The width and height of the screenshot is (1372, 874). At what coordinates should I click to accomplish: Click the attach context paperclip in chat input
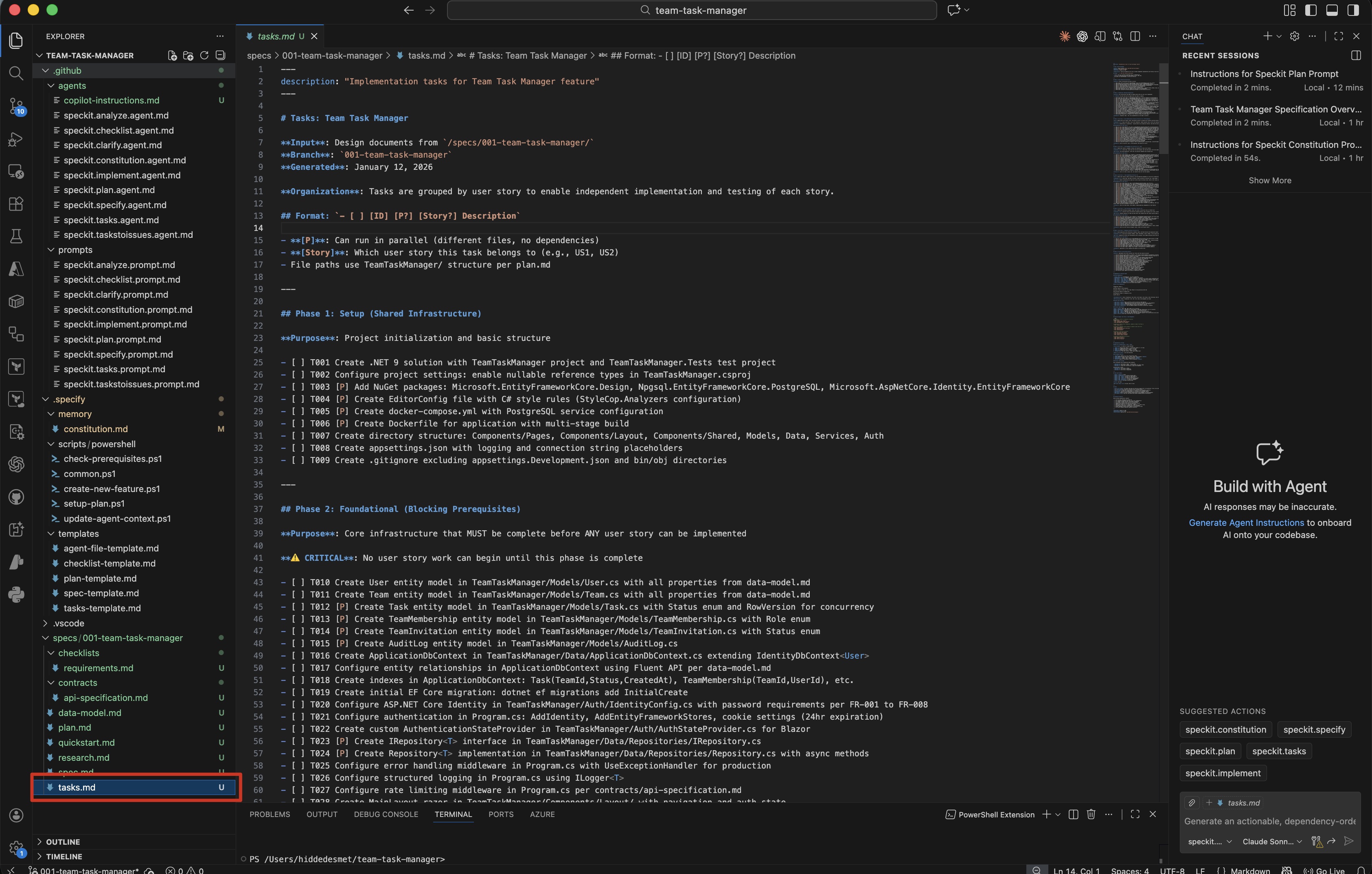pyautogui.click(x=1192, y=803)
